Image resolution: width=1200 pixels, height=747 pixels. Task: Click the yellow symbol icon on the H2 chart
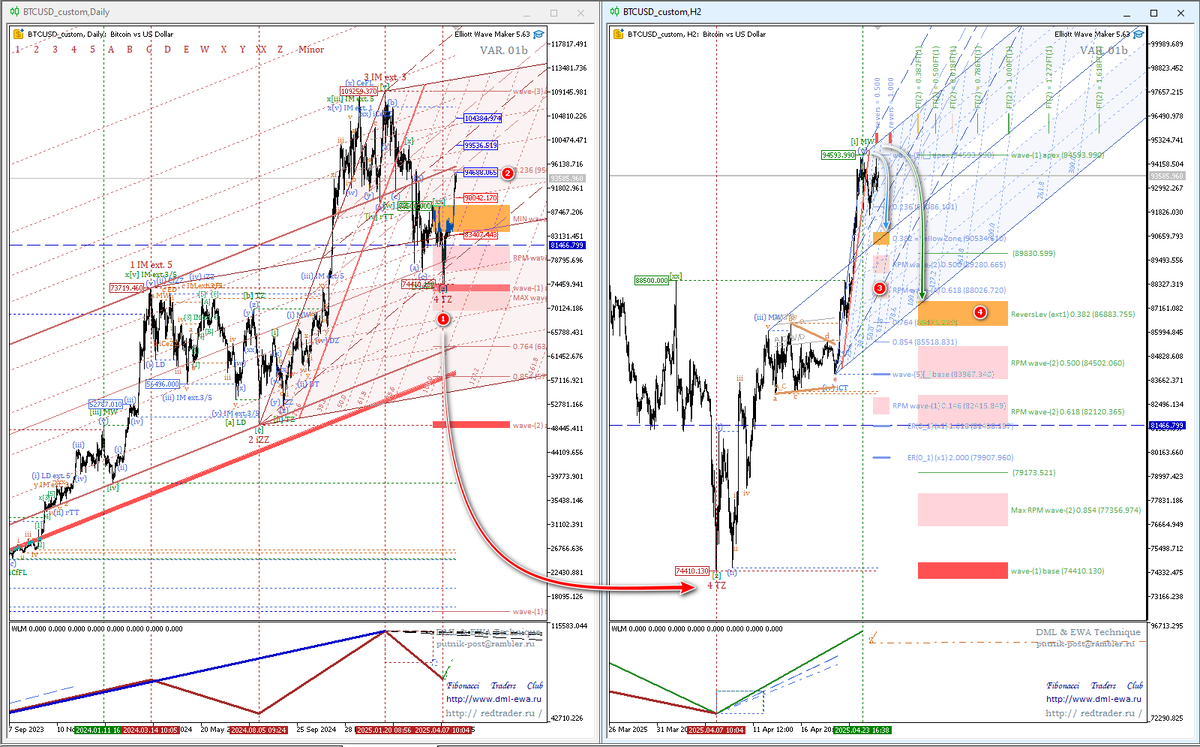click(x=618, y=34)
